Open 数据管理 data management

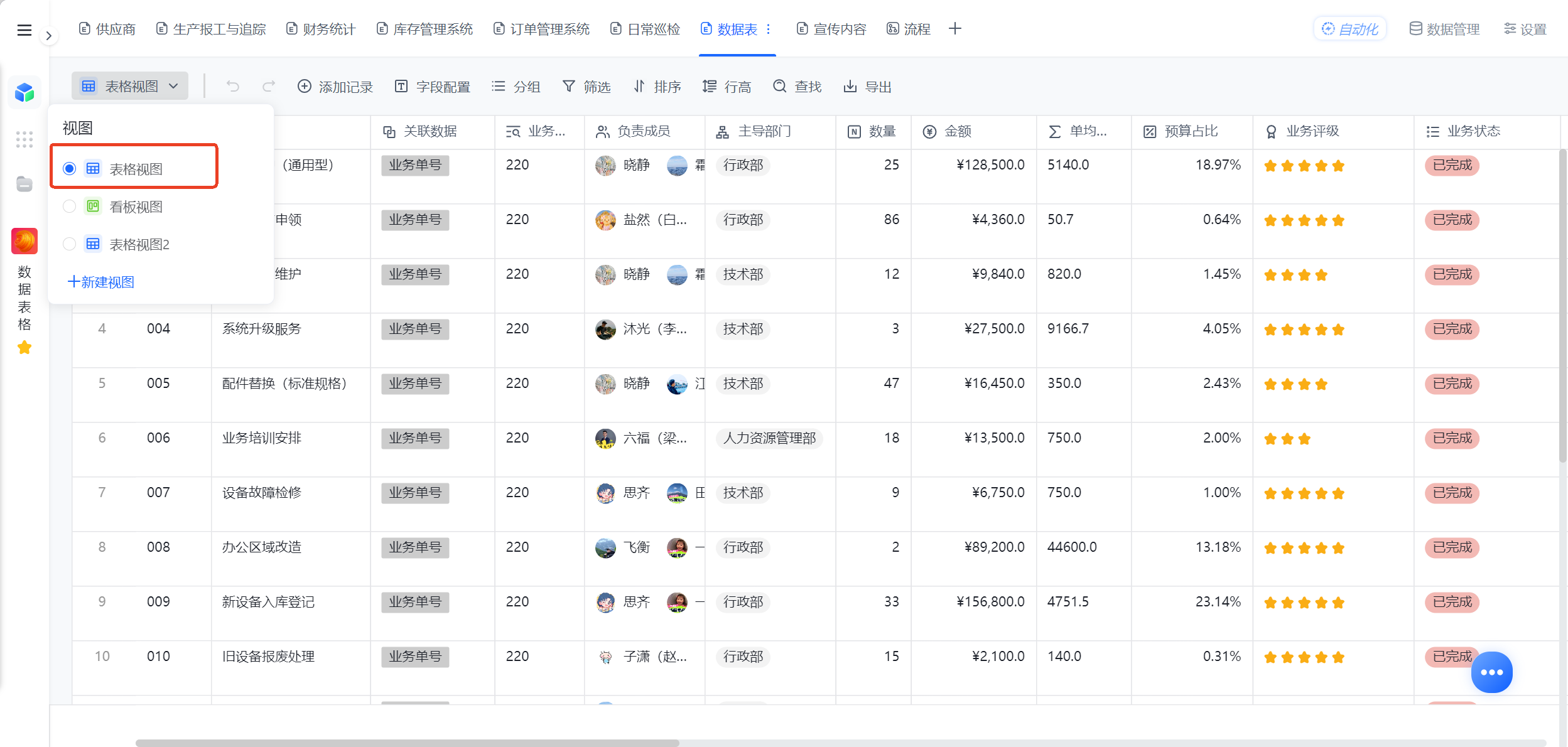click(1444, 29)
